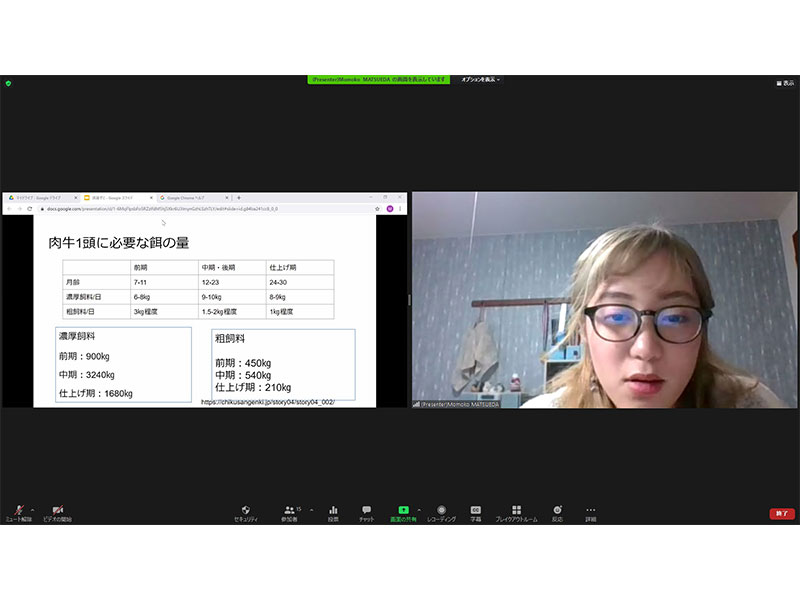The image size is (800, 600).
Task: Open the Security shield menu
Action: coord(246,511)
